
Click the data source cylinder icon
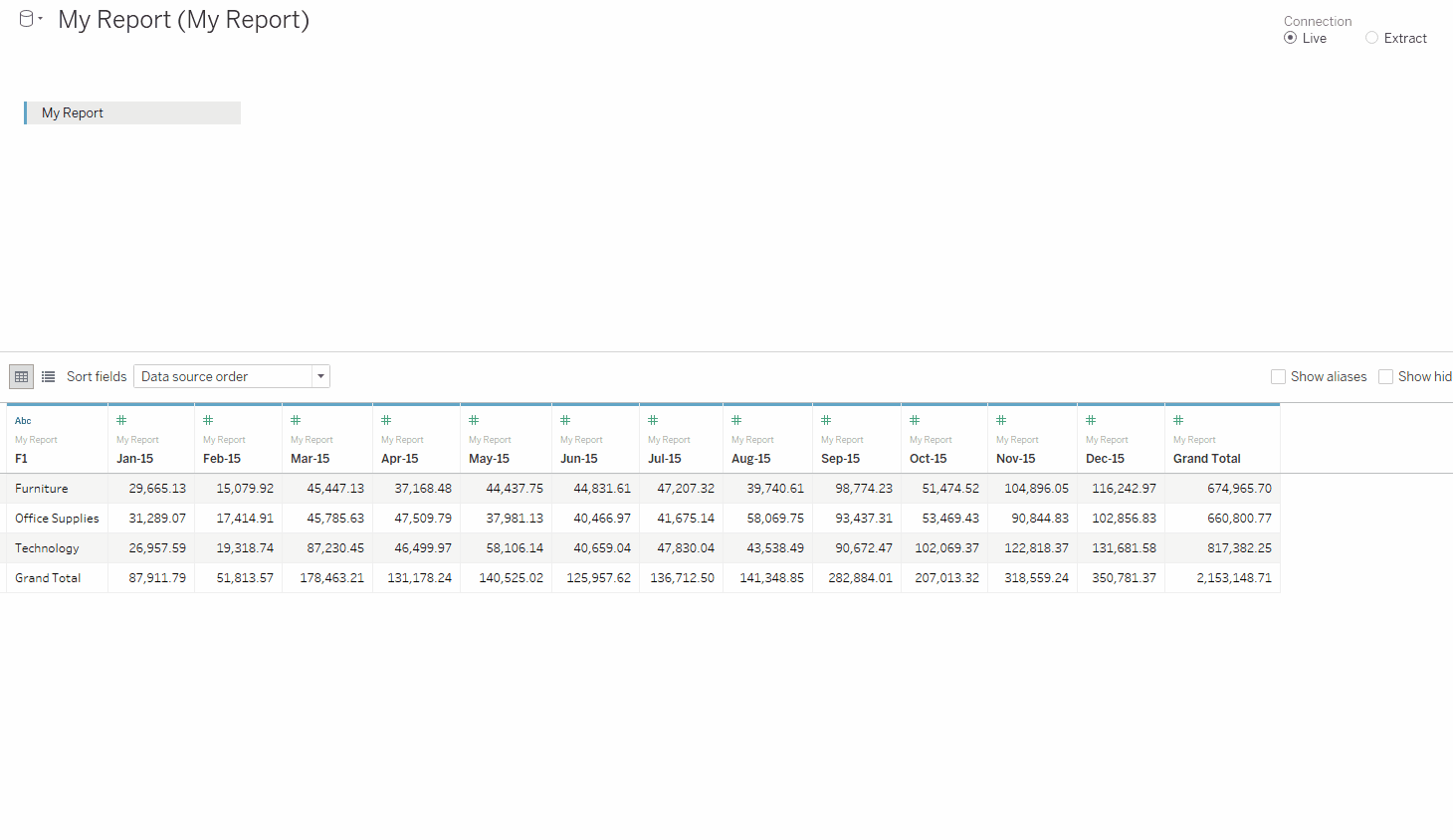25,18
